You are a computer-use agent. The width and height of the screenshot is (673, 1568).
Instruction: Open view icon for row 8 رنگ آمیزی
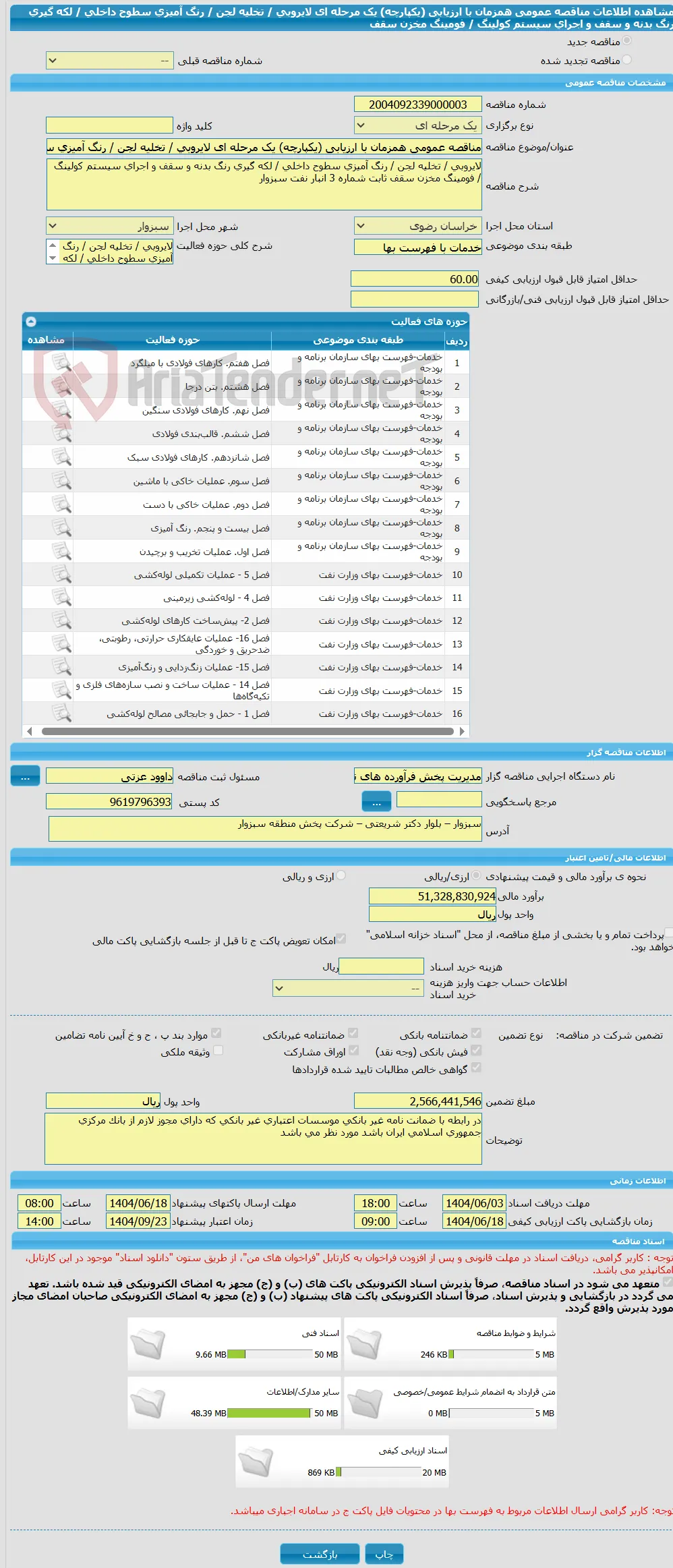tap(61, 528)
